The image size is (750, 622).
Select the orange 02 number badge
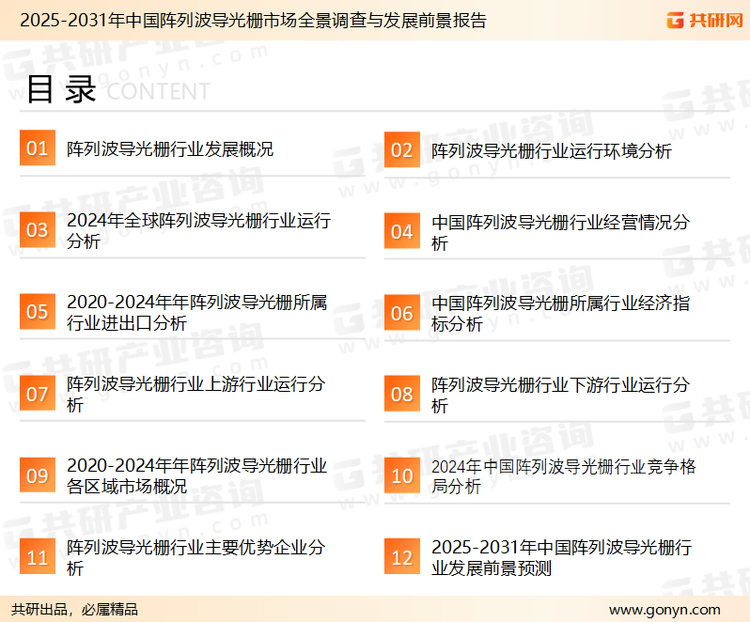coord(402,150)
